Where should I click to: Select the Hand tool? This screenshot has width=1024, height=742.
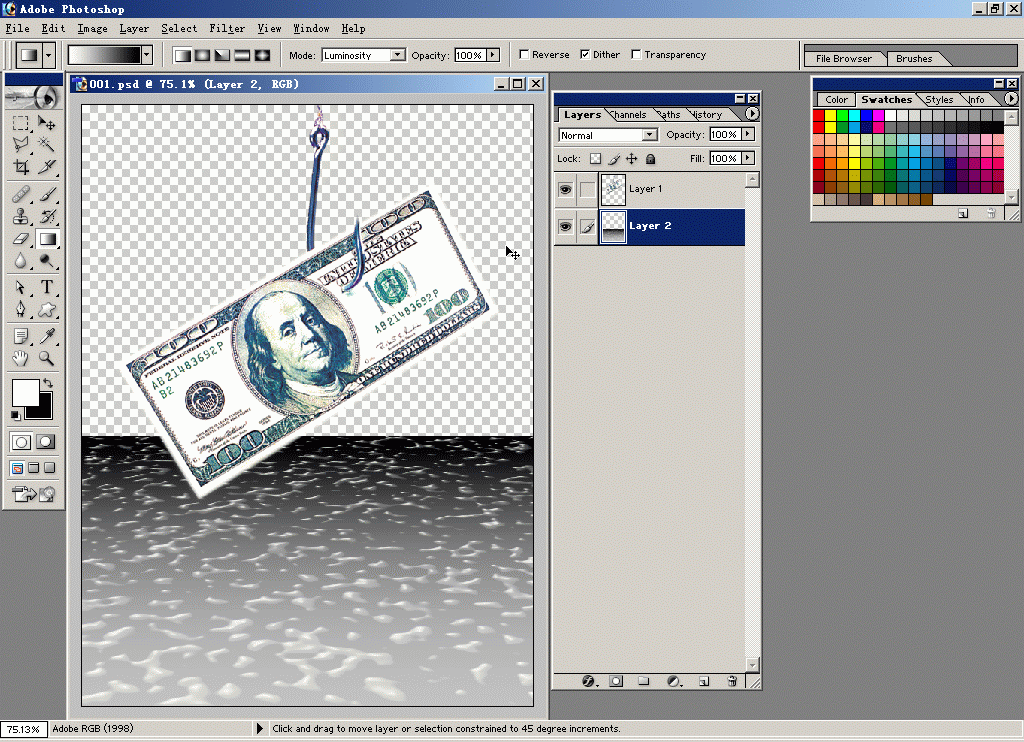(21, 358)
